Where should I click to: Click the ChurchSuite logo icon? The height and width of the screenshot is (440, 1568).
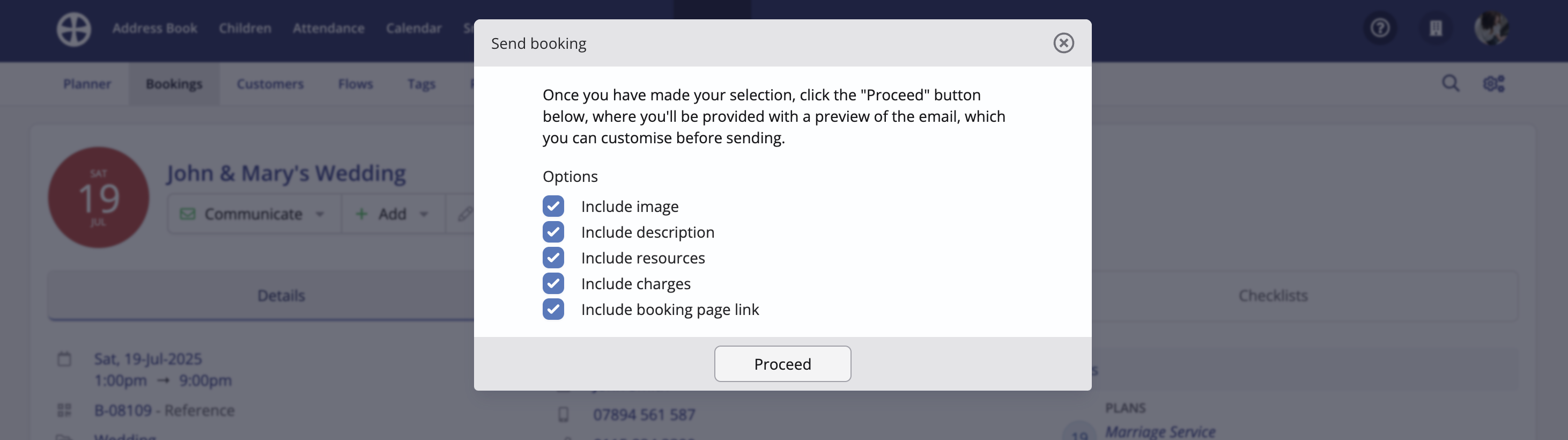(74, 28)
